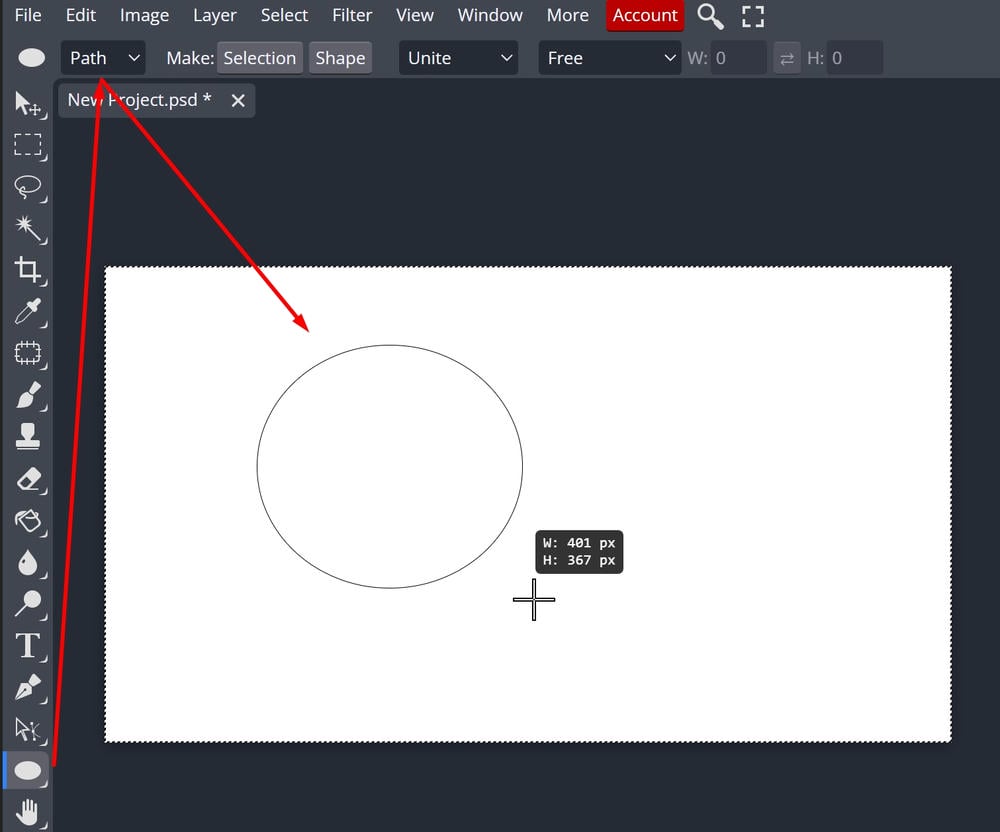The width and height of the screenshot is (1000, 832).
Task: Open the search magnifier icon
Action: [710, 16]
